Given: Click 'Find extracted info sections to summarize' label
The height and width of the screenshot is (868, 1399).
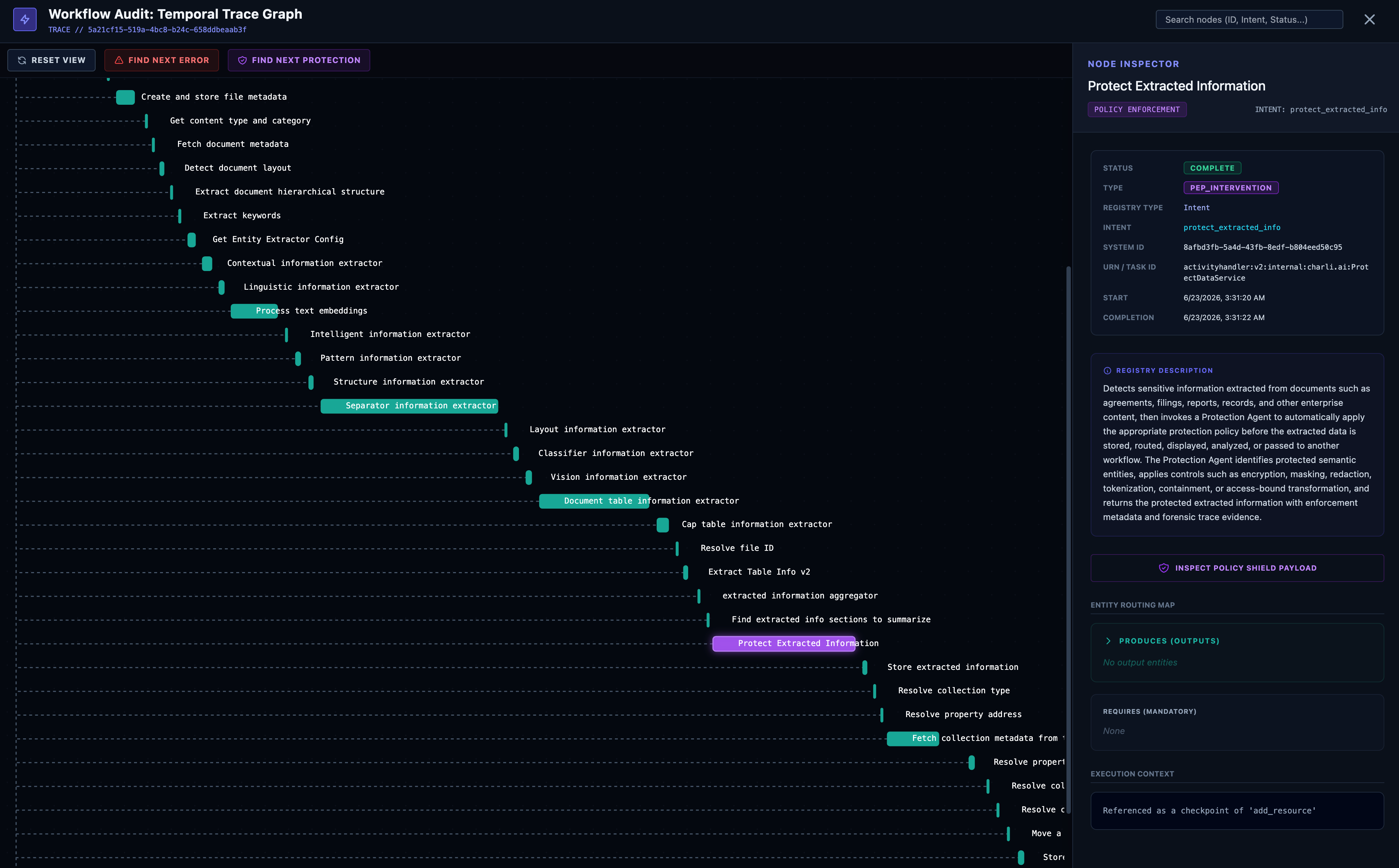Looking at the screenshot, I should [x=831, y=619].
